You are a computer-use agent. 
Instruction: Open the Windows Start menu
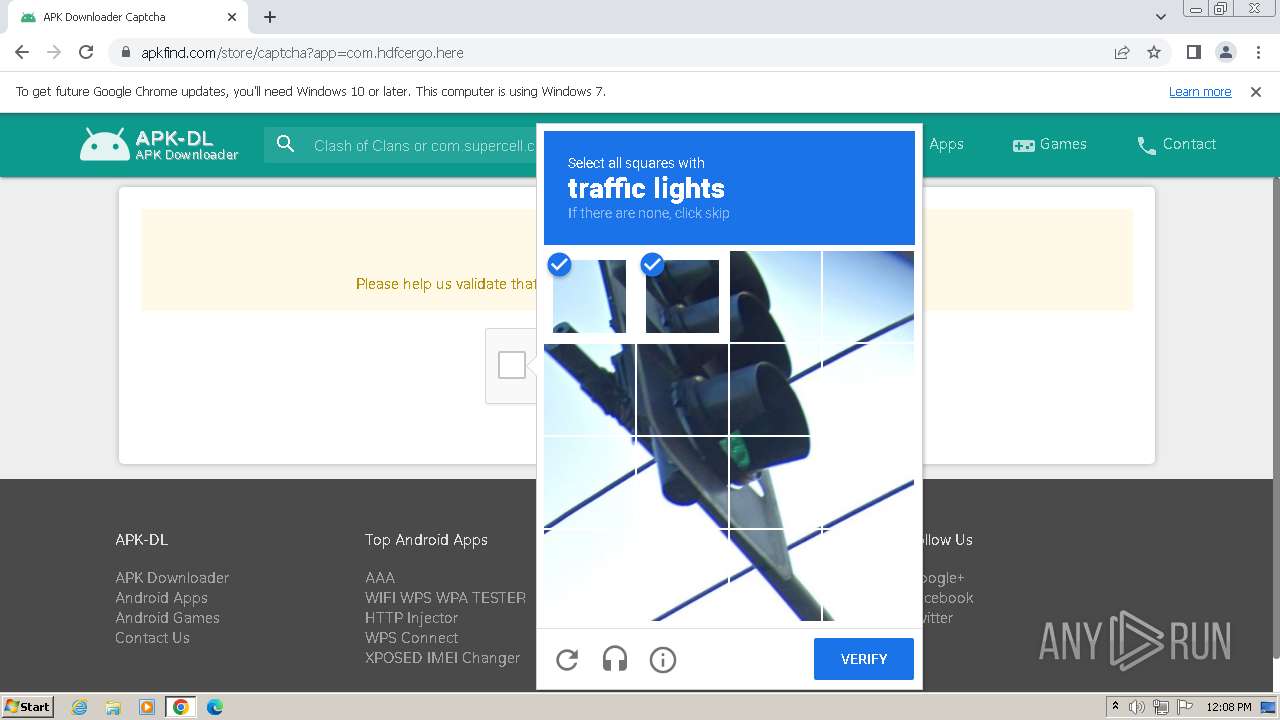(x=27, y=706)
